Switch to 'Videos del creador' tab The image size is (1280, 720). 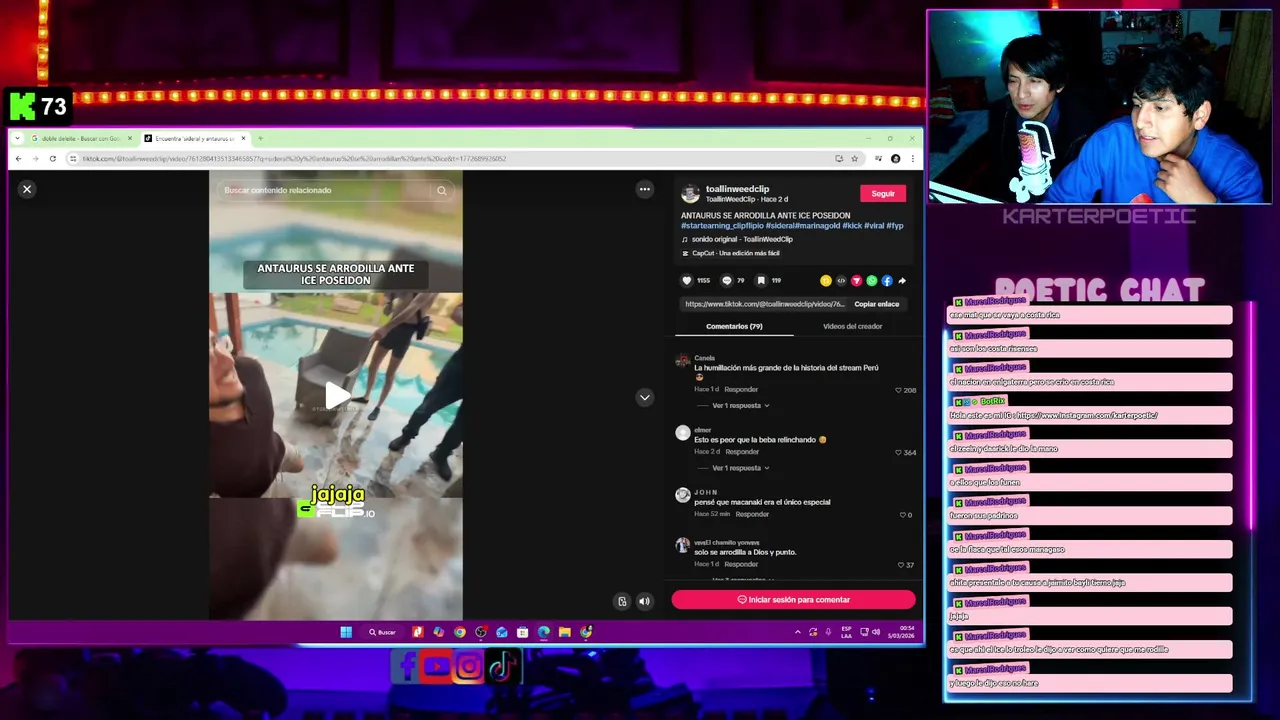(x=852, y=326)
